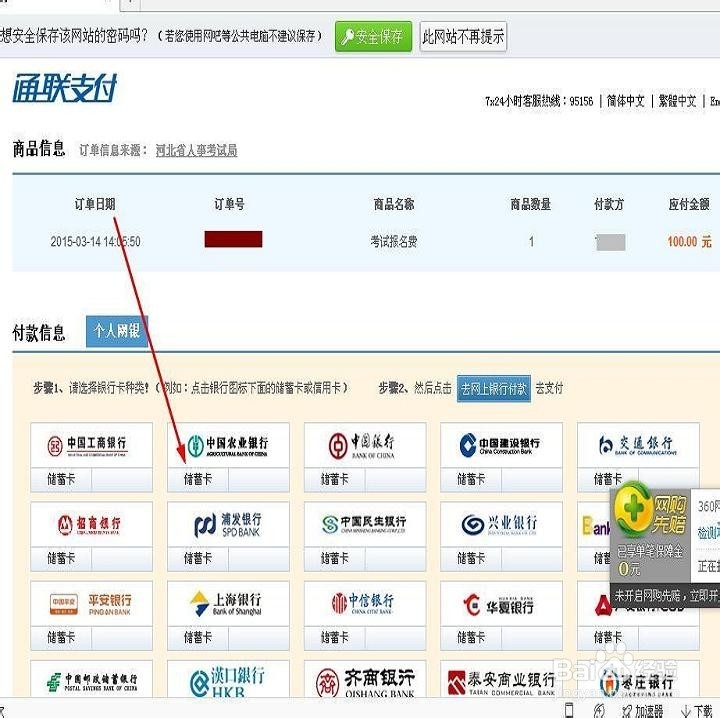Select 储蓄卡 under 浦发银行
720x718 pixels.
click(x=198, y=559)
